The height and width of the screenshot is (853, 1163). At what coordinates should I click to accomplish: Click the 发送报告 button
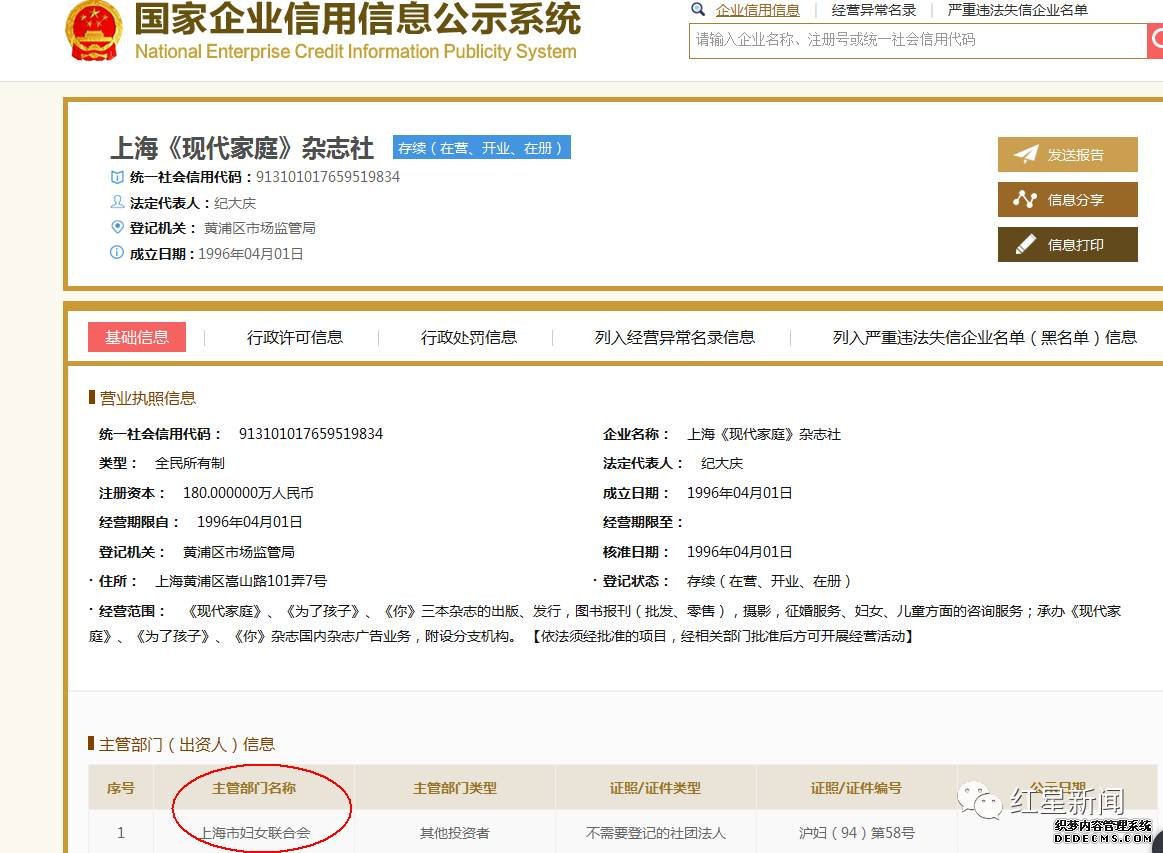[1067, 154]
